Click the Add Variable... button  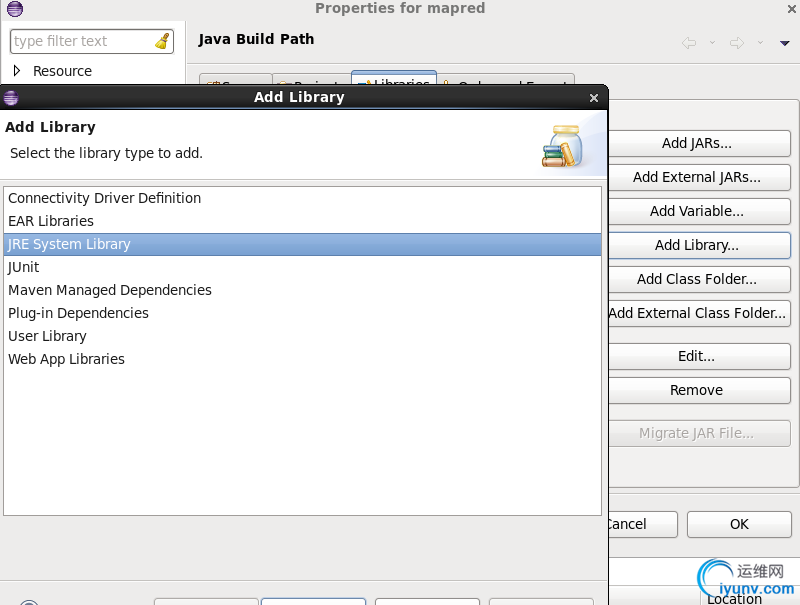[699, 211]
